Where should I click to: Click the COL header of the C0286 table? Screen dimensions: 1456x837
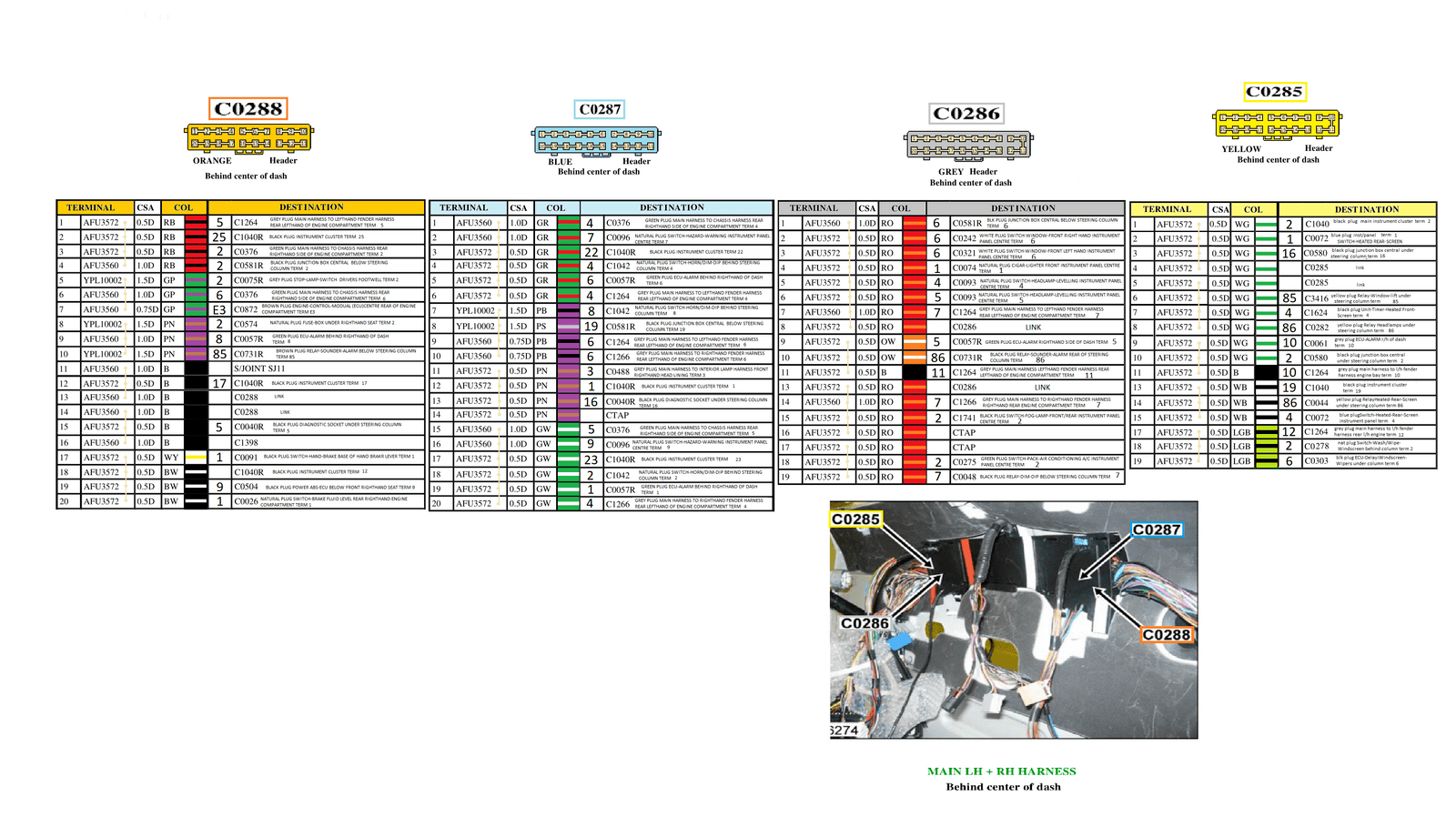pos(901,208)
